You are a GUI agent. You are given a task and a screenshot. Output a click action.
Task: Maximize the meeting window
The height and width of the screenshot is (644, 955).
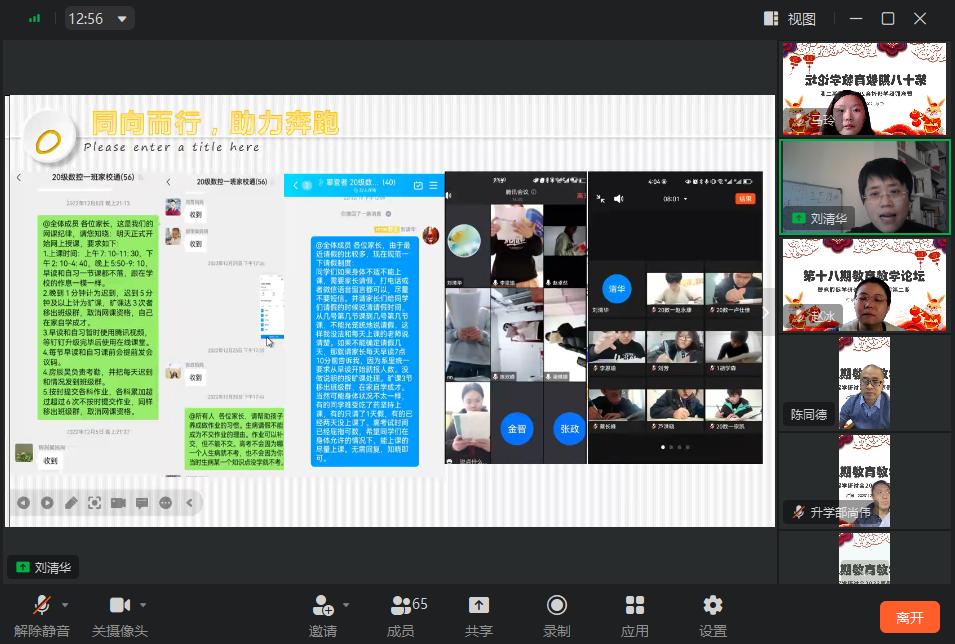pyautogui.click(x=888, y=19)
